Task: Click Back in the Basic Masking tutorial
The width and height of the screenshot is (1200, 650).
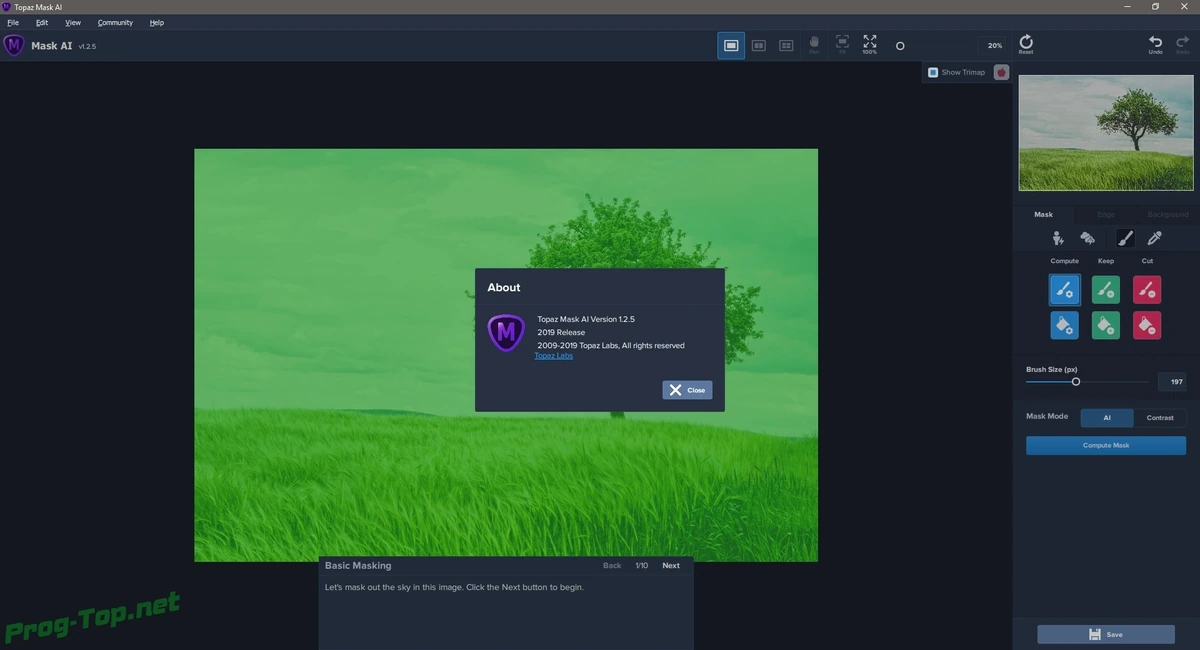Action: click(612, 565)
